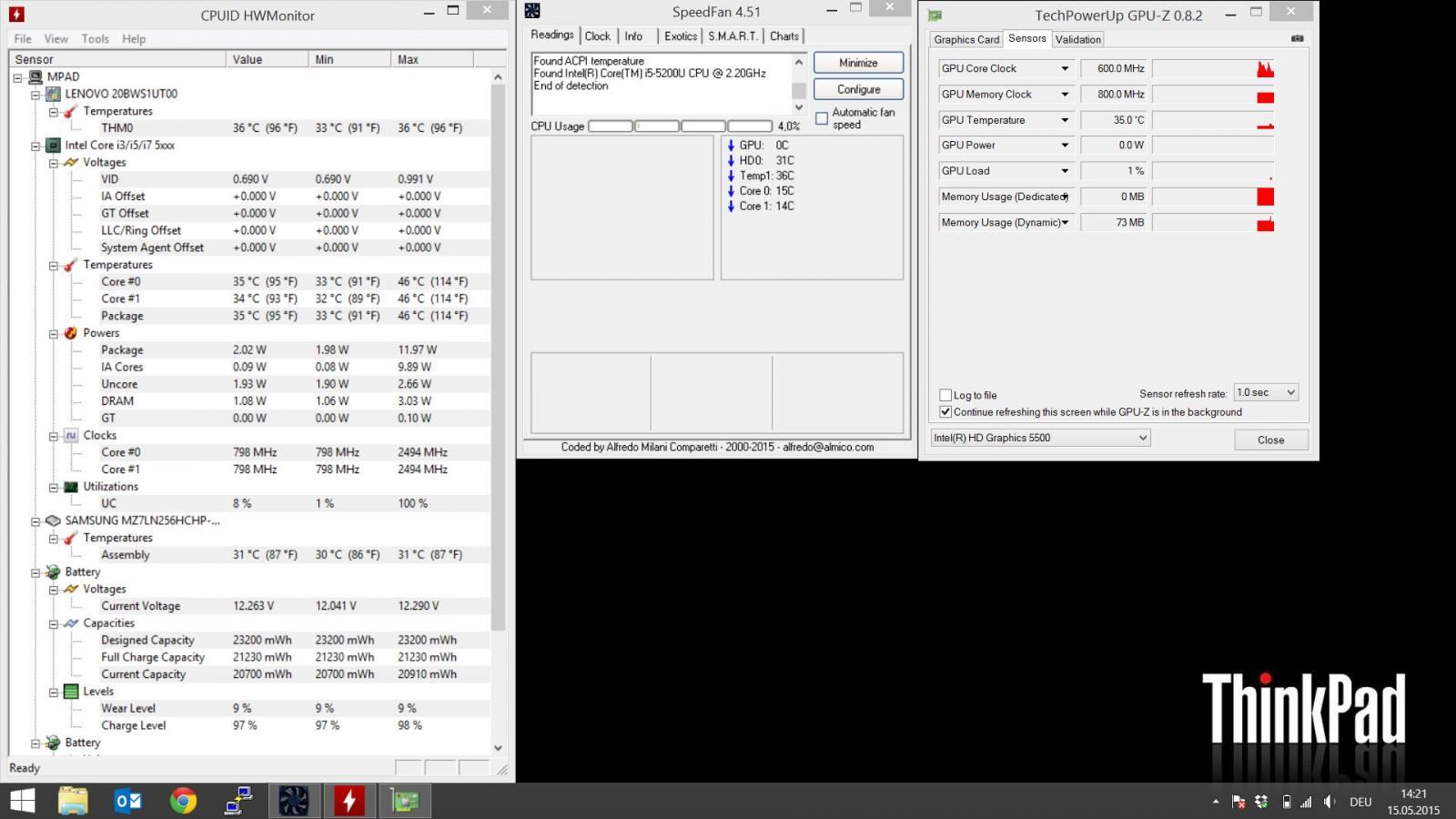
Task: Switch to the Clock tab in SpeedFan
Action: 598,36
